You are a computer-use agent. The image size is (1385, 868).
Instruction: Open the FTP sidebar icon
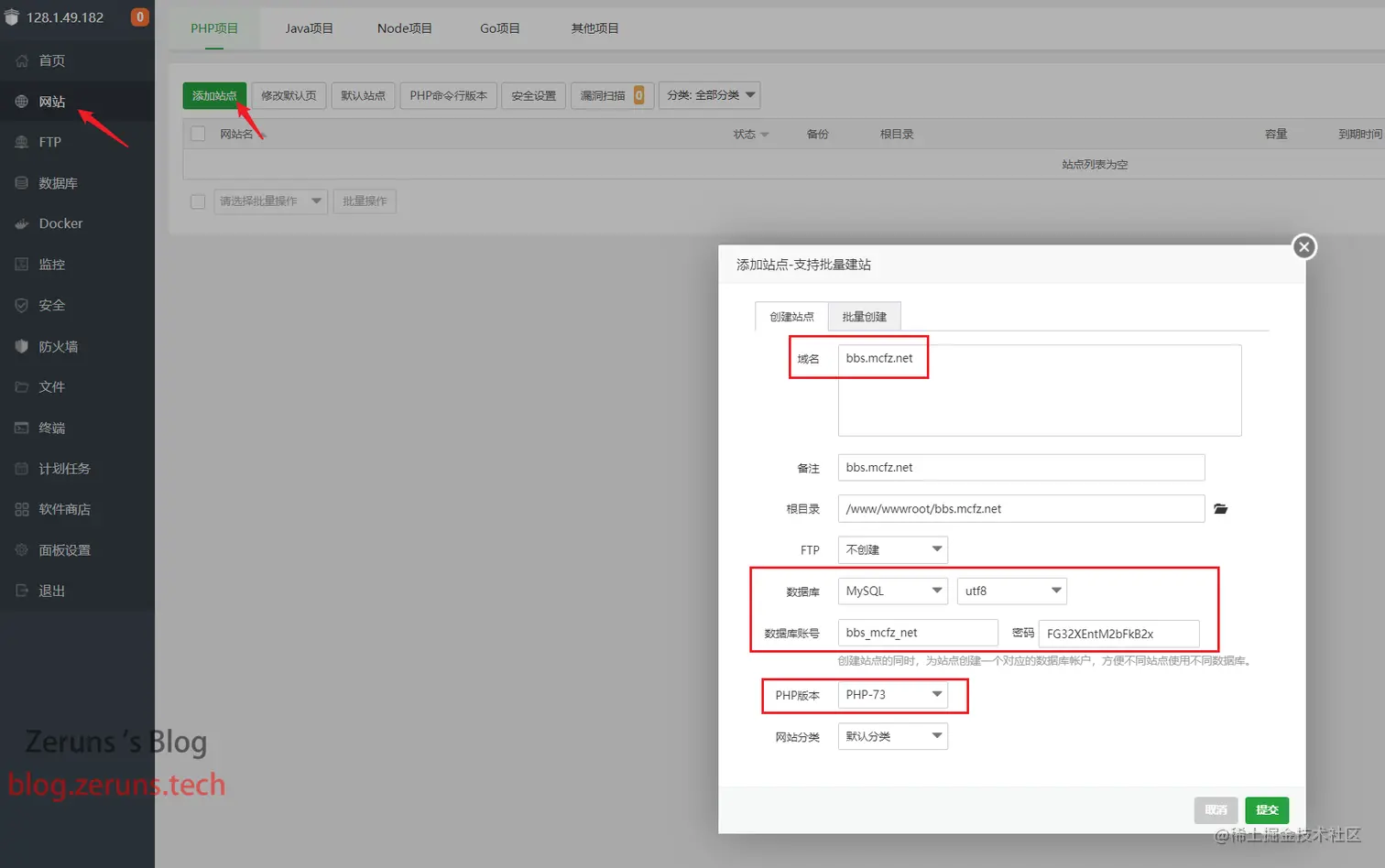click(22, 142)
